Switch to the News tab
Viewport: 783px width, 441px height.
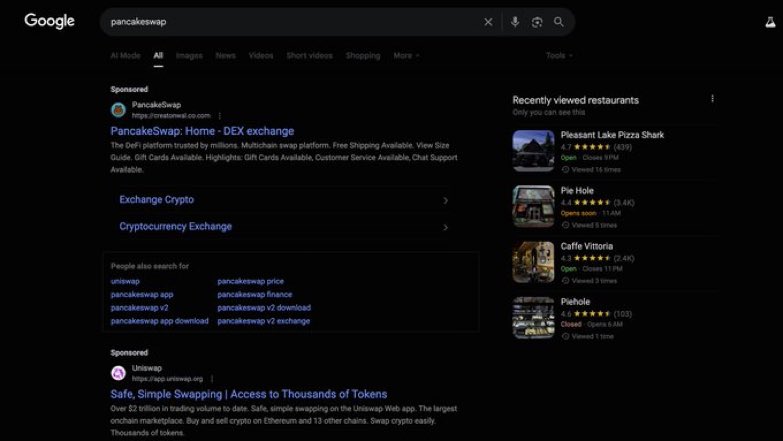pyautogui.click(x=226, y=55)
